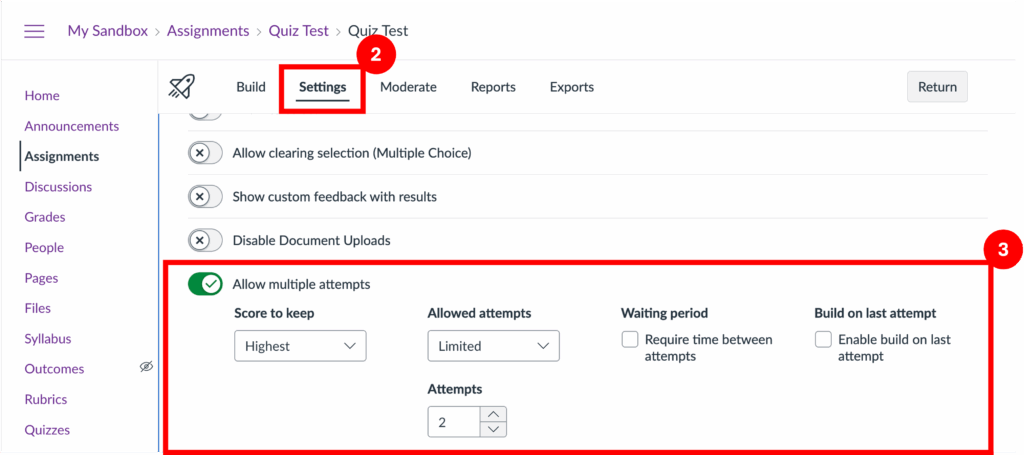Toggle Allow clearing selection switch
1024x455 pixels.
click(x=205, y=153)
